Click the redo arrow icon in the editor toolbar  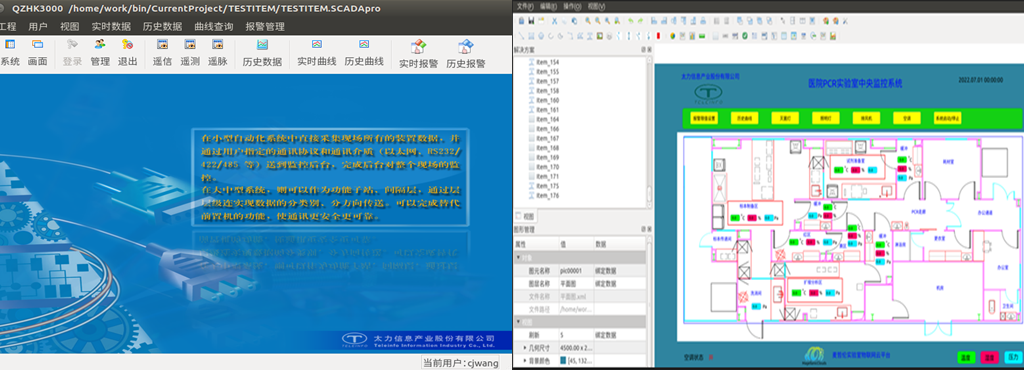[641, 21]
